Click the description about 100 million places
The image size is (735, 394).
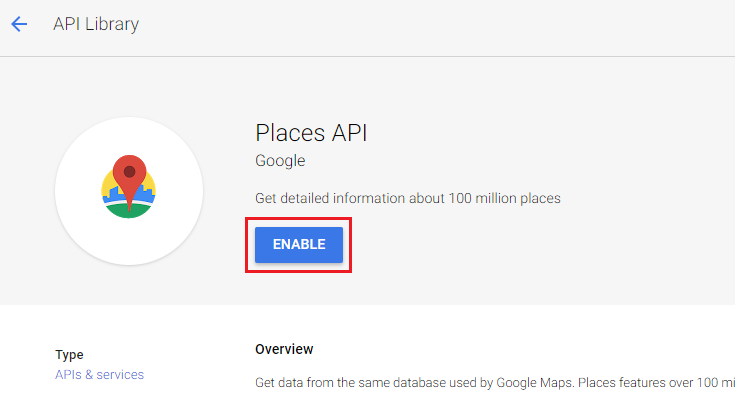(408, 198)
